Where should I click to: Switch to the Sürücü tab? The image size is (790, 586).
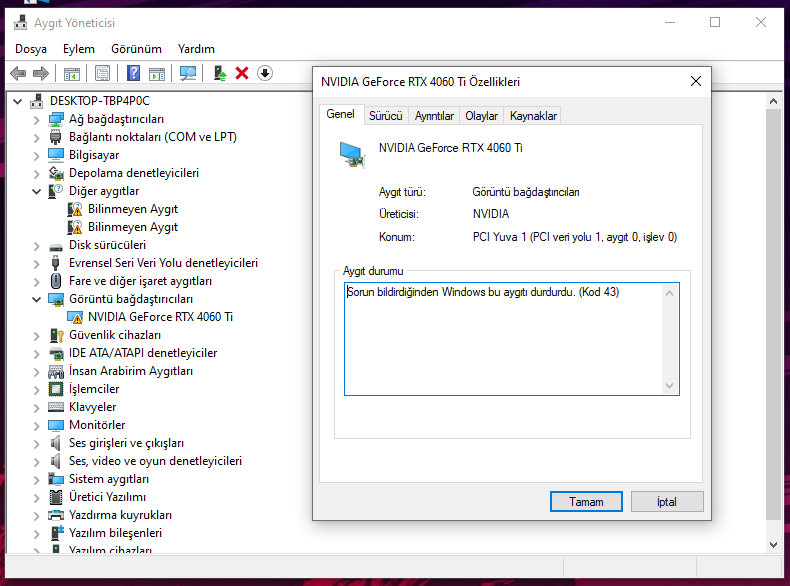click(x=385, y=116)
